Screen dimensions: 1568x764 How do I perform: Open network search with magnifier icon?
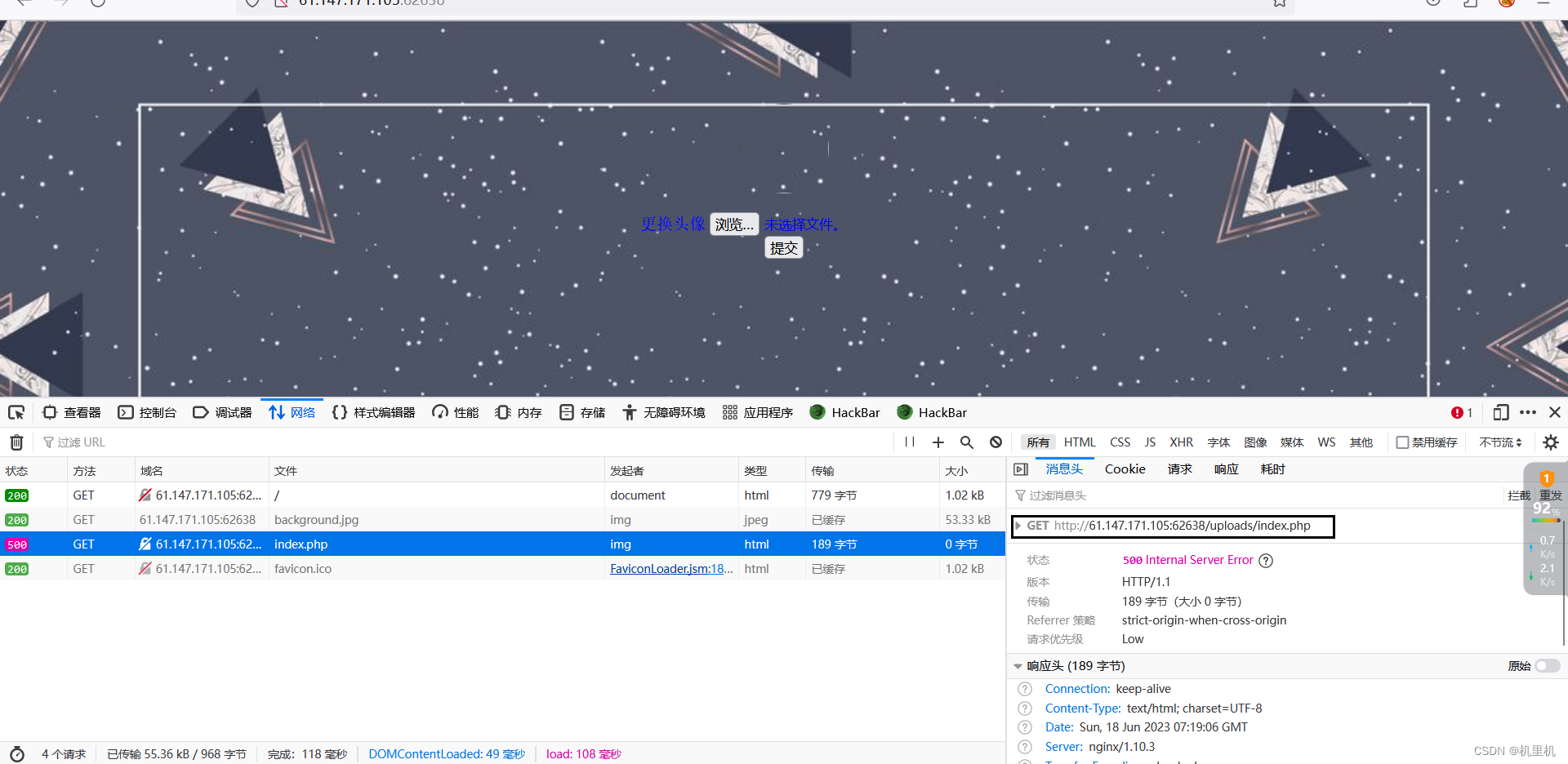[x=967, y=442]
